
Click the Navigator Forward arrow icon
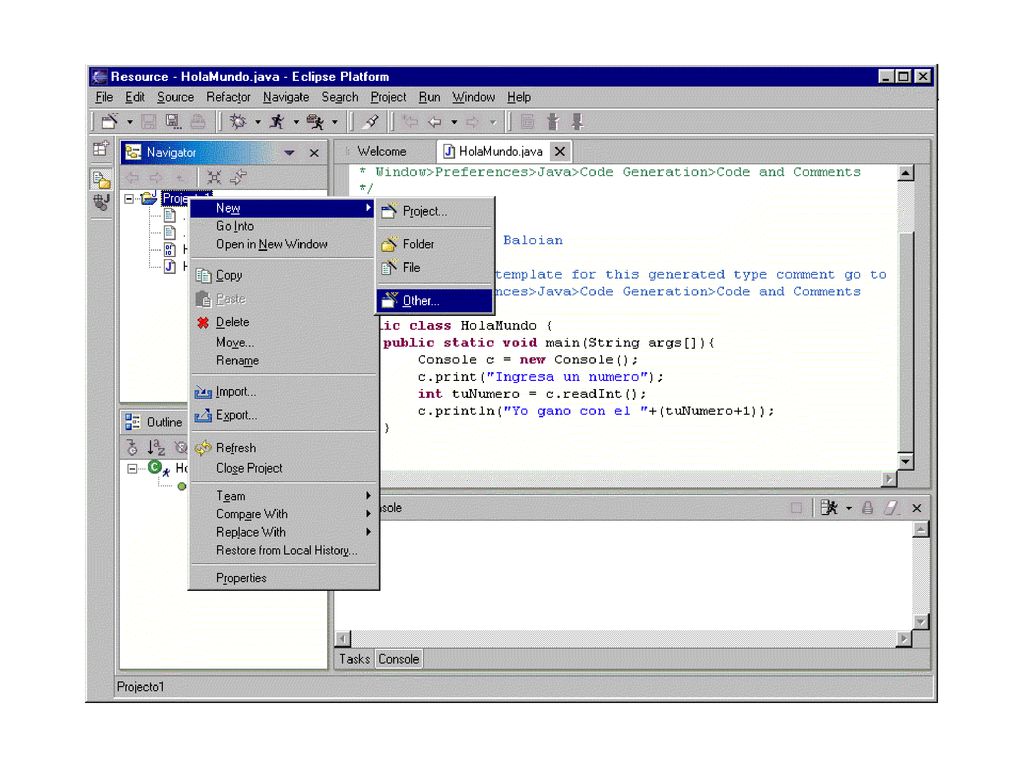pos(156,177)
